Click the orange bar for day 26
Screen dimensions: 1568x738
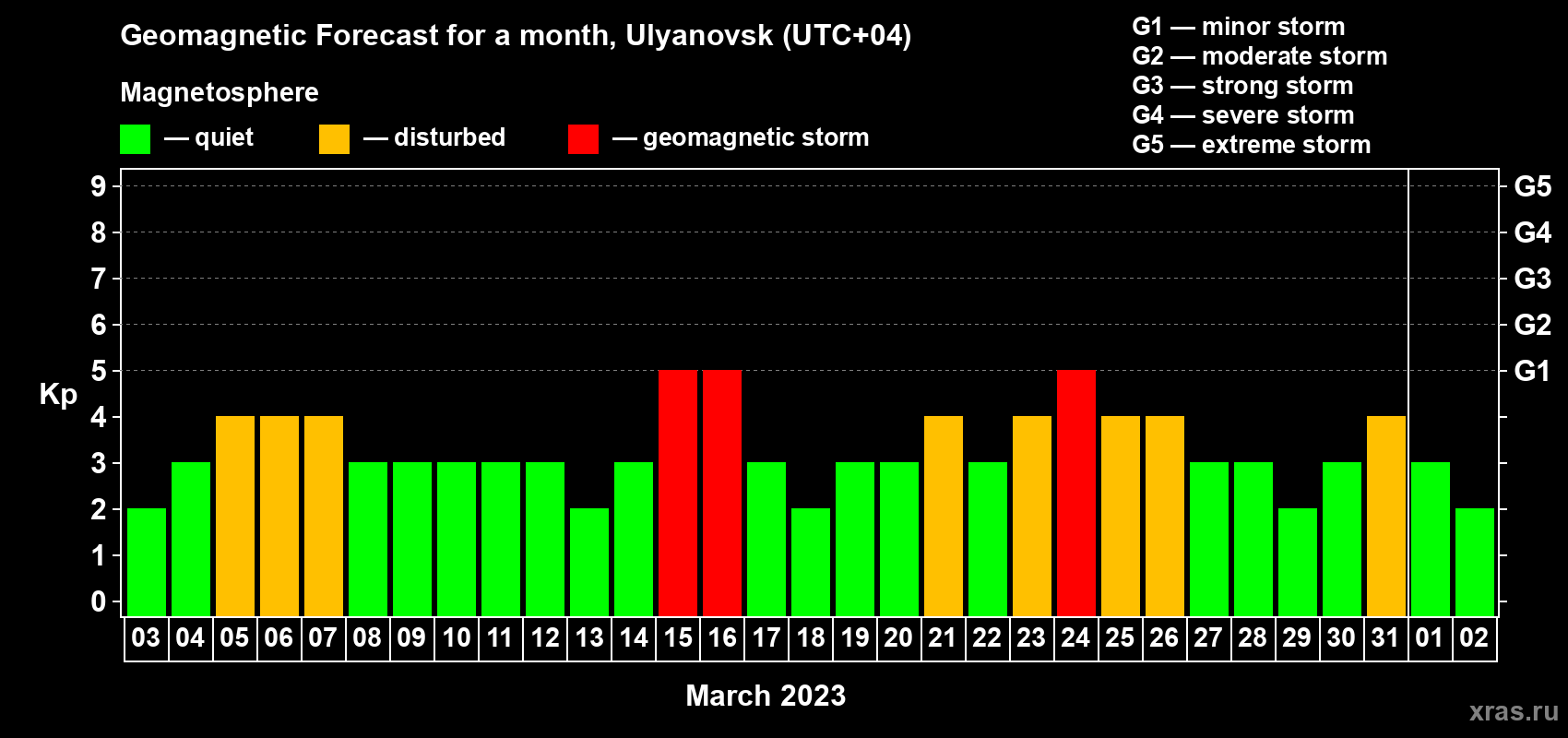[x=1165, y=516]
